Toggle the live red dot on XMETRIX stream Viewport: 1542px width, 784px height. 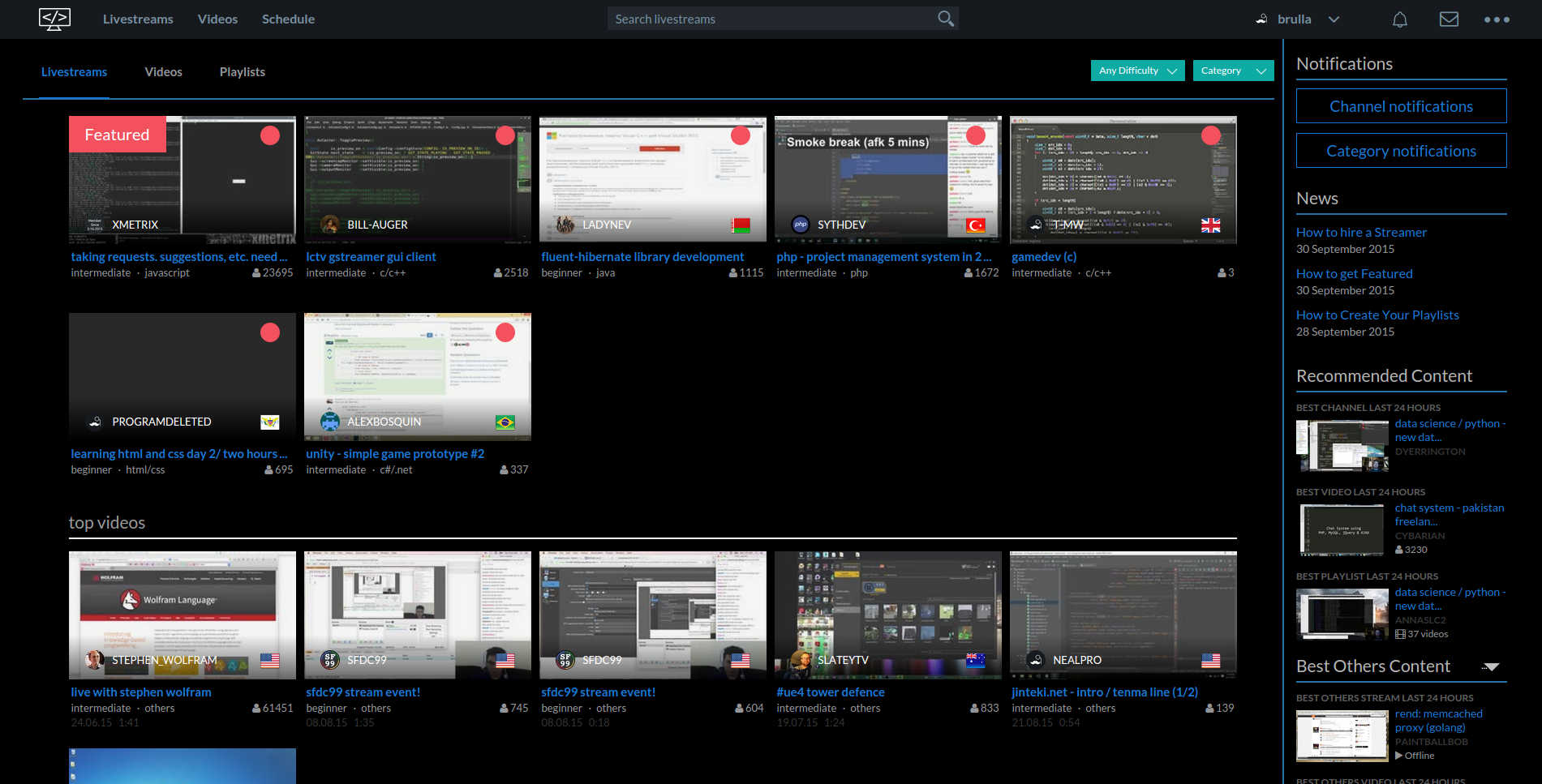pos(270,135)
